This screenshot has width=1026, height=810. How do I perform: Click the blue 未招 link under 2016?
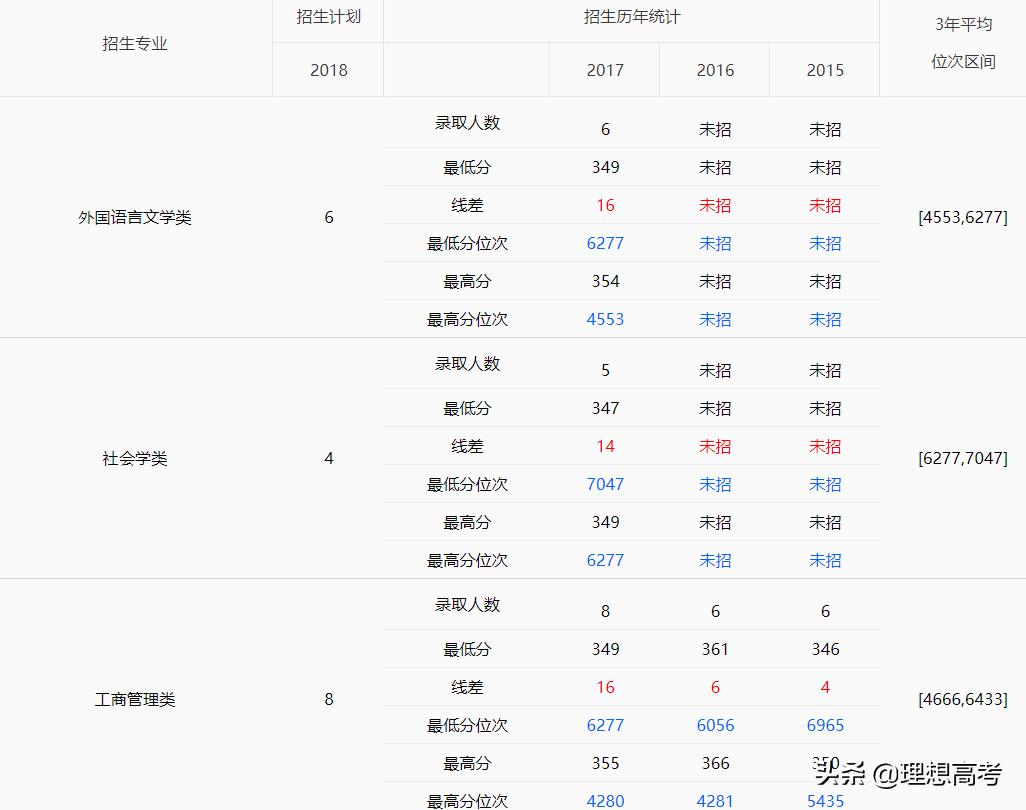point(715,243)
